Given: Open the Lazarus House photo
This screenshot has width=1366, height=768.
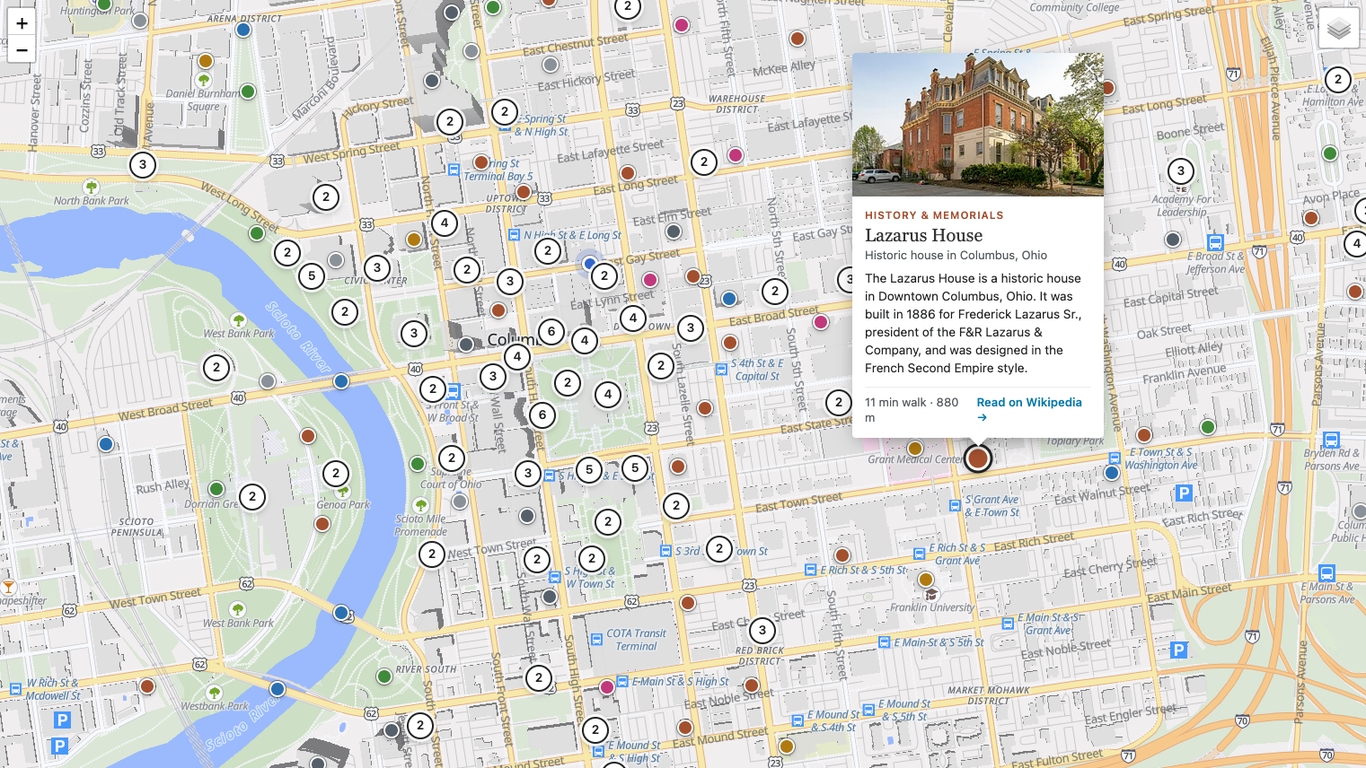Looking at the screenshot, I should click(978, 124).
